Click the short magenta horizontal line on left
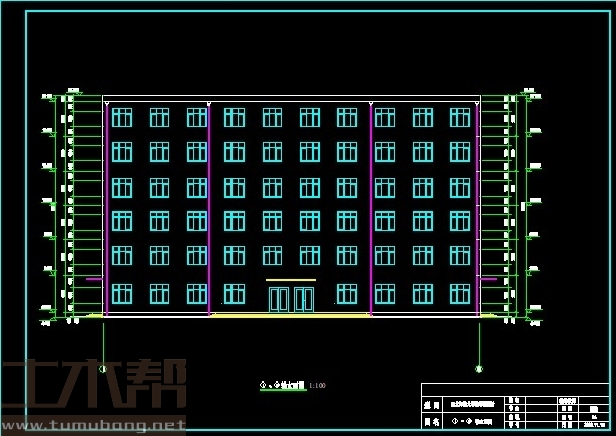 pyautogui.click(x=92, y=279)
